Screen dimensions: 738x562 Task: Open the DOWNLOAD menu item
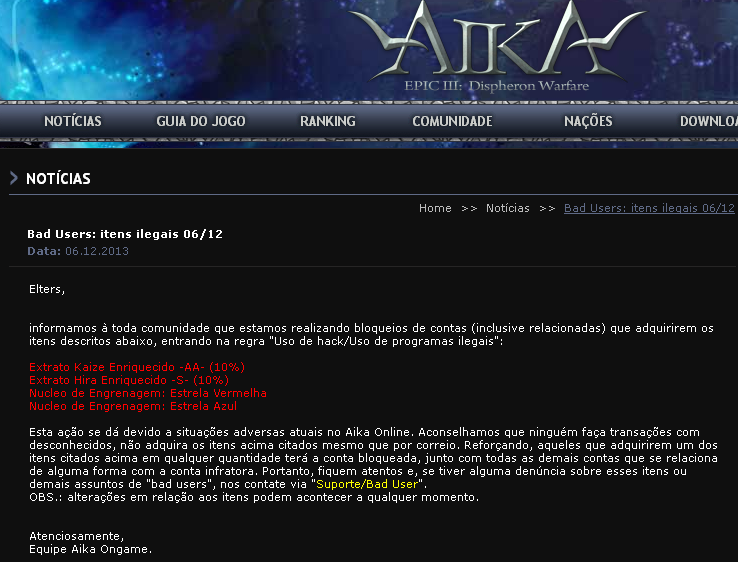pyautogui.click(x=708, y=121)
